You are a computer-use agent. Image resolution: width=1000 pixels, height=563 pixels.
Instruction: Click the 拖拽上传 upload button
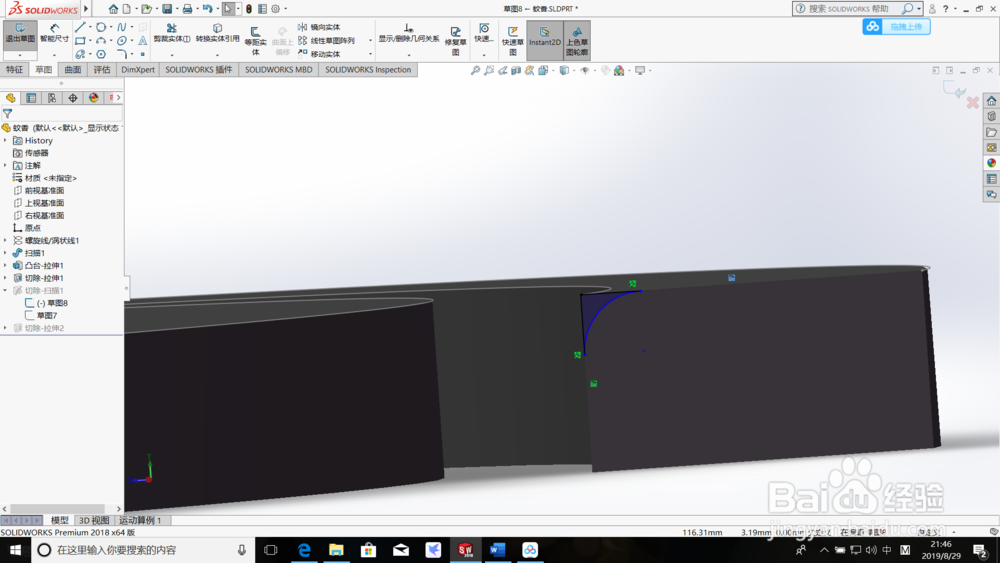(x=896, y=27)
